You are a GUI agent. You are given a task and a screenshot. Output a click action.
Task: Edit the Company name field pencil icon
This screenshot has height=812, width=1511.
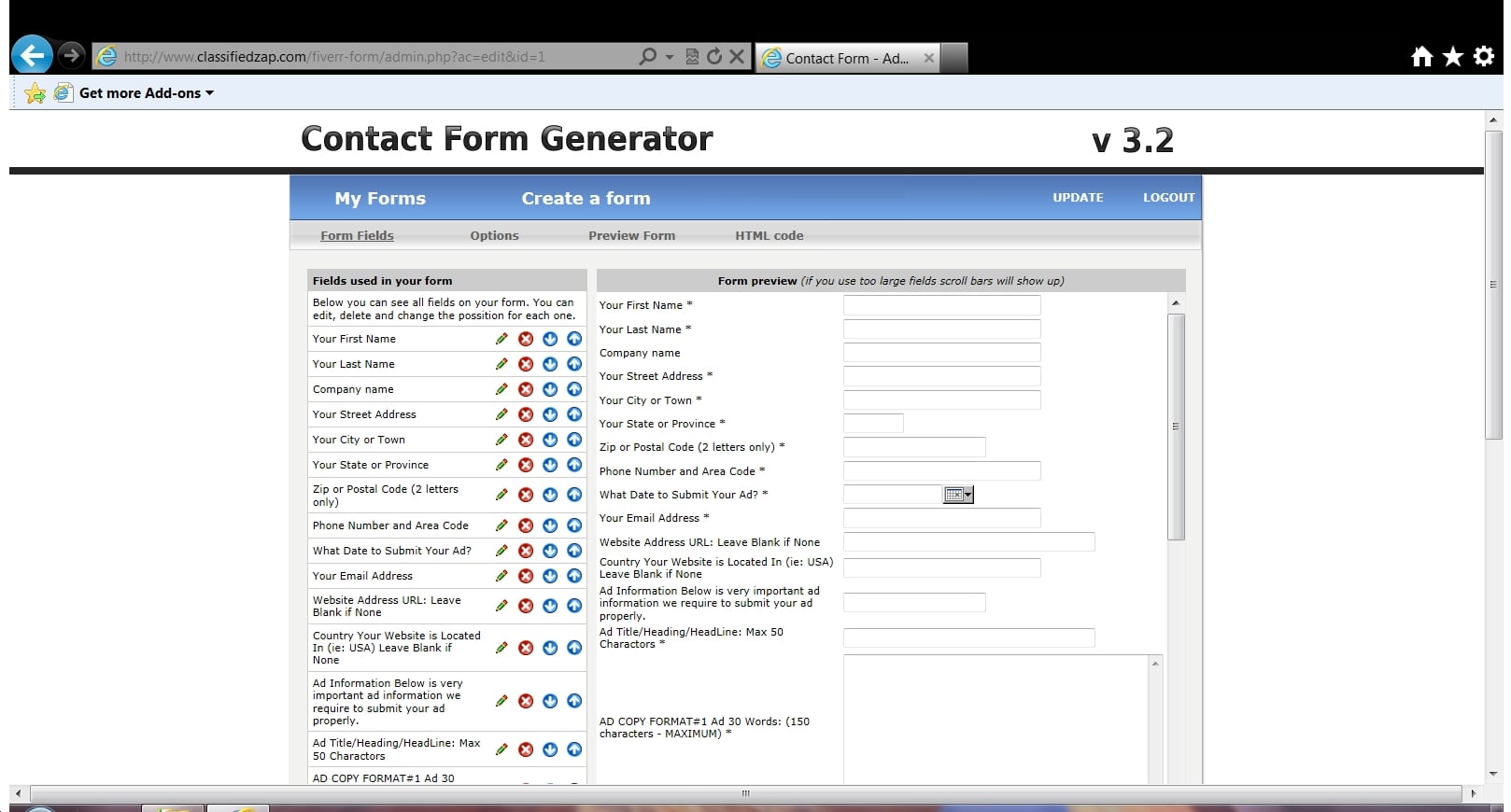point(501,389)
